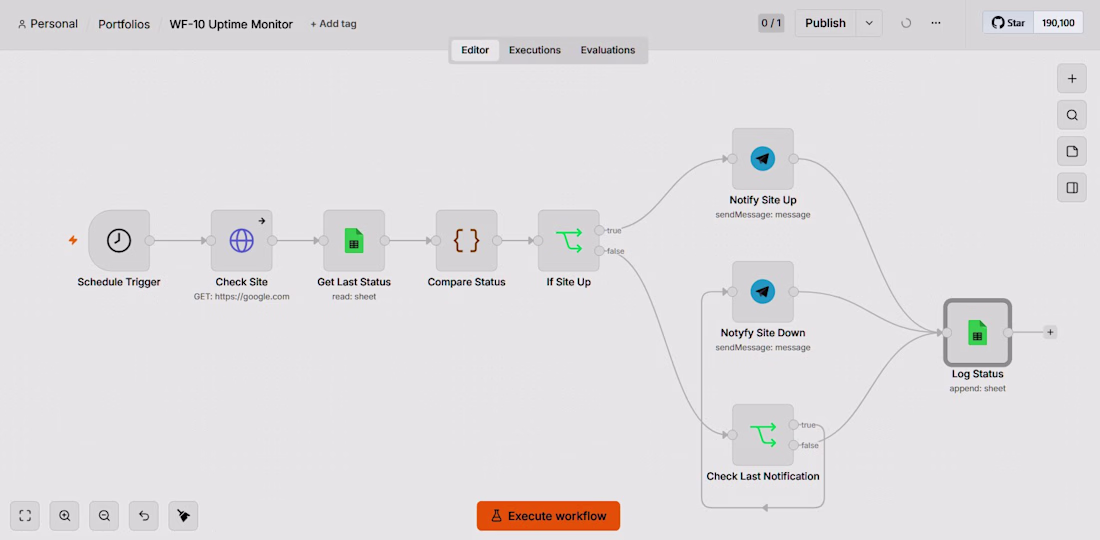Go to Personal breadcrumb
This screenshot has width=1100, height=540.
[48, 24]
